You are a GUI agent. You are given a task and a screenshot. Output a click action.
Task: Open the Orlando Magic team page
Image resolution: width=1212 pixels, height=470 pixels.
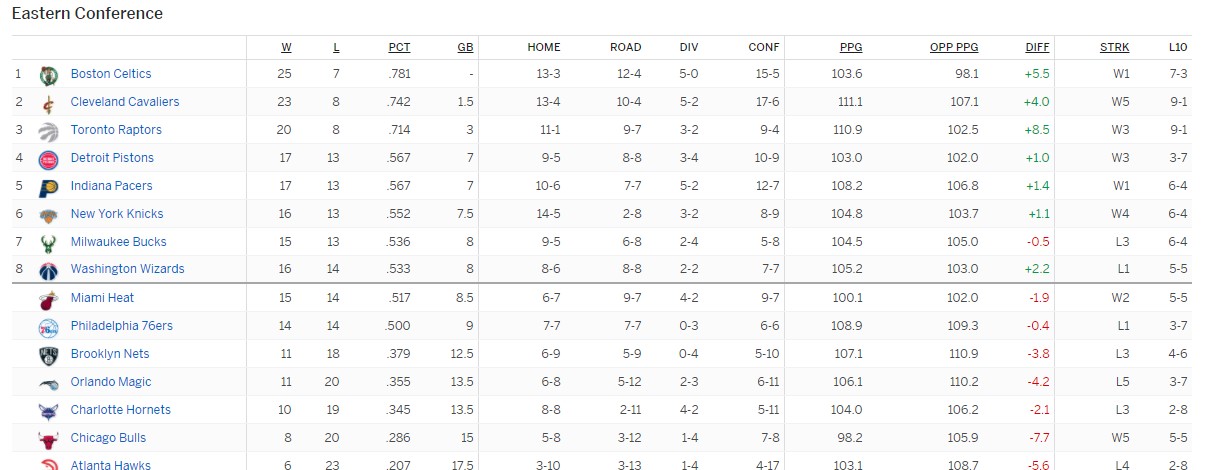(x=111, y=382)
